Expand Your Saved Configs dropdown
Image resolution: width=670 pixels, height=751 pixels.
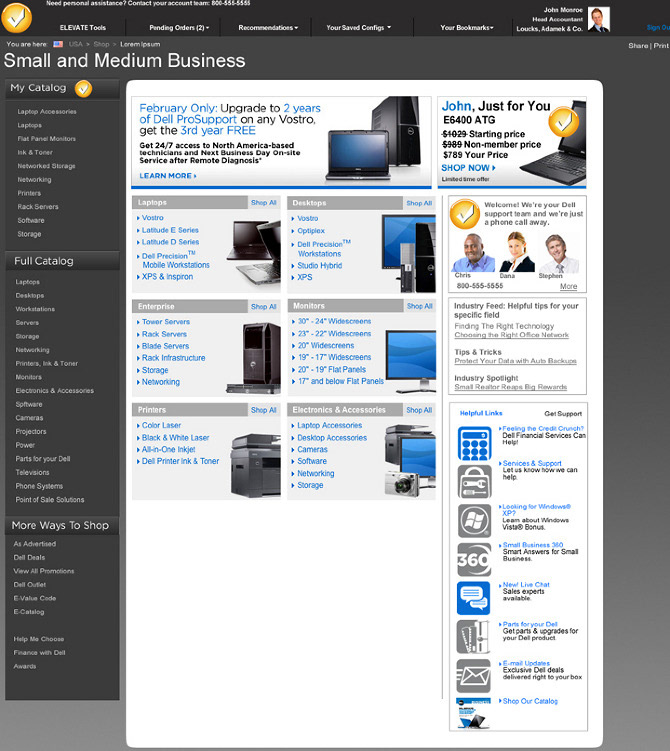point(359,28)
